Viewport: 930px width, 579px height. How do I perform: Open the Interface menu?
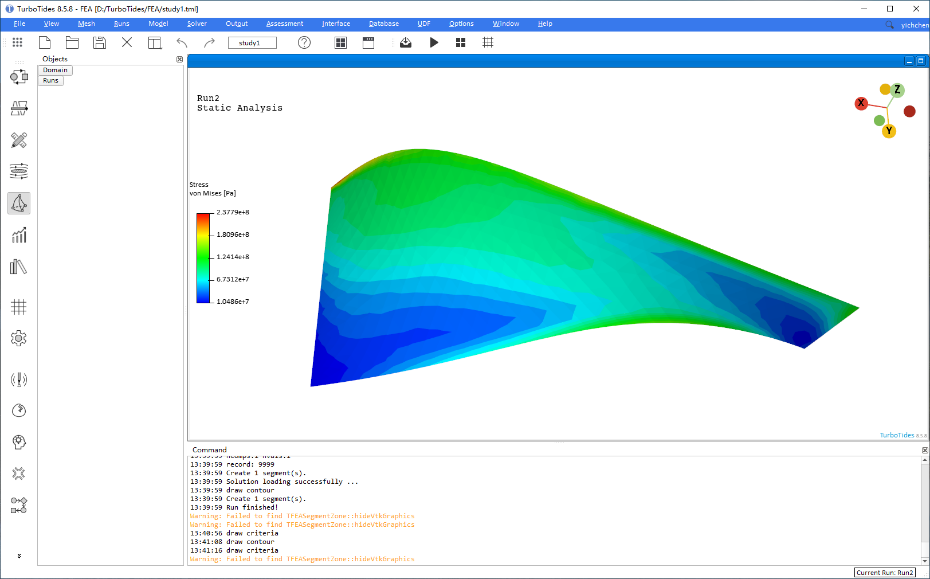(x=336, y=24)
